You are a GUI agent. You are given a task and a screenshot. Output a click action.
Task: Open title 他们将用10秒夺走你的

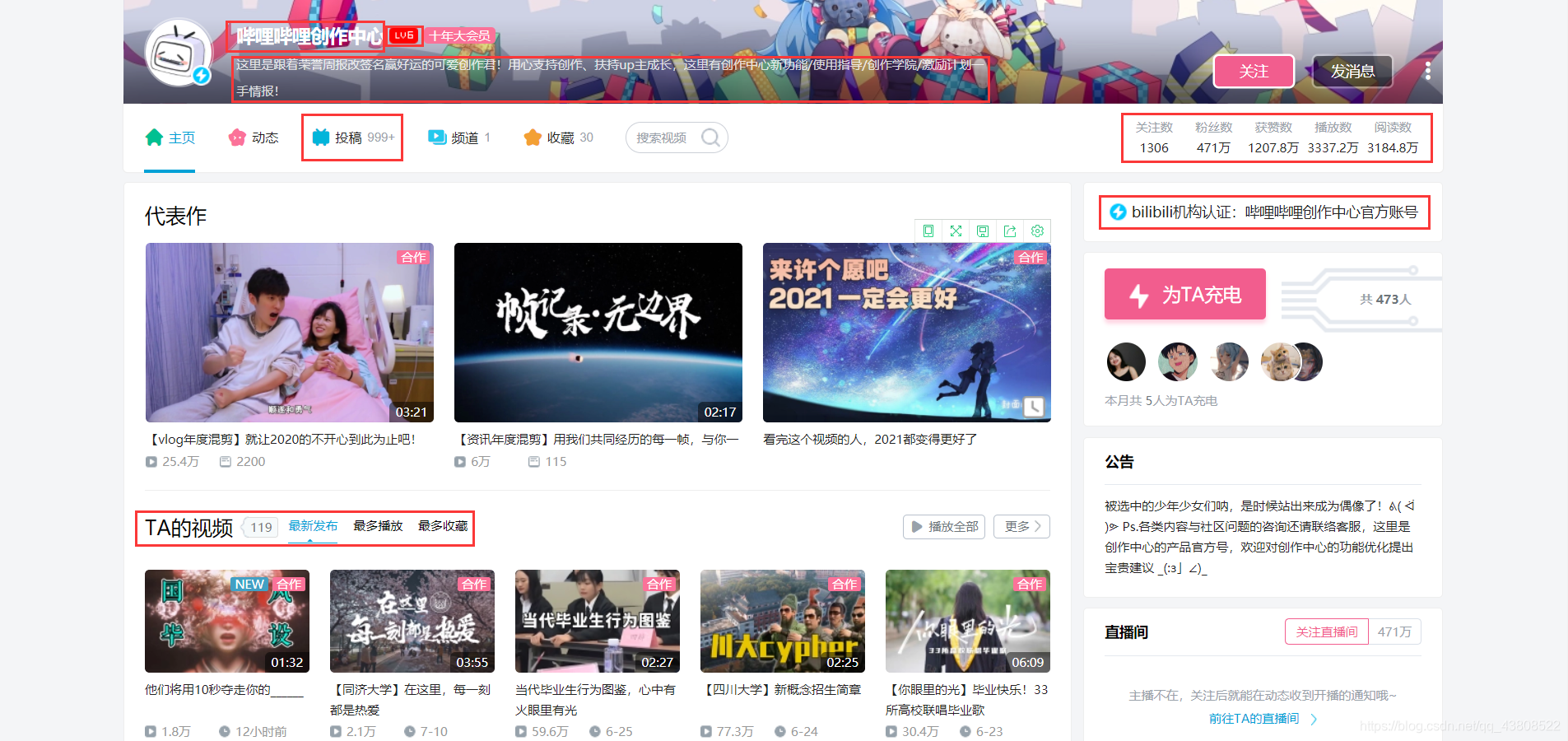coord(224,689)
